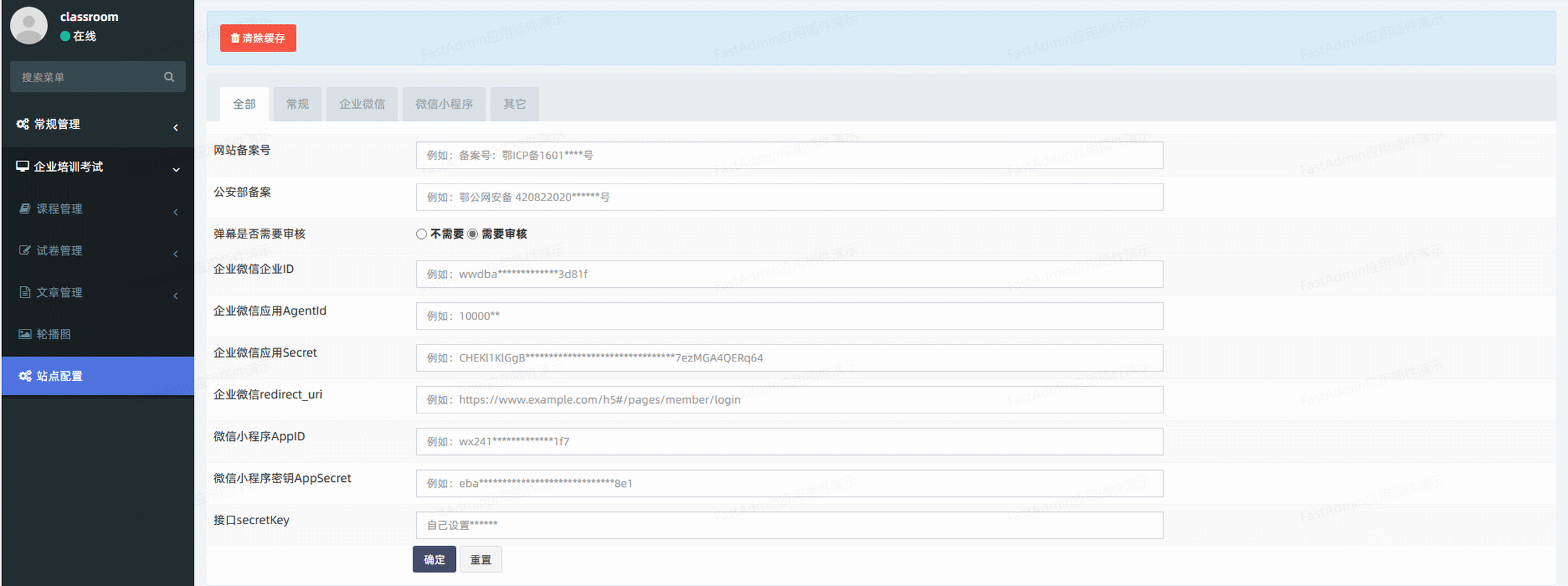Viewport: 1568px width, 586px height.
Task: Click the 企业培训考试 monitor icon
Action: tap(23, 166)
